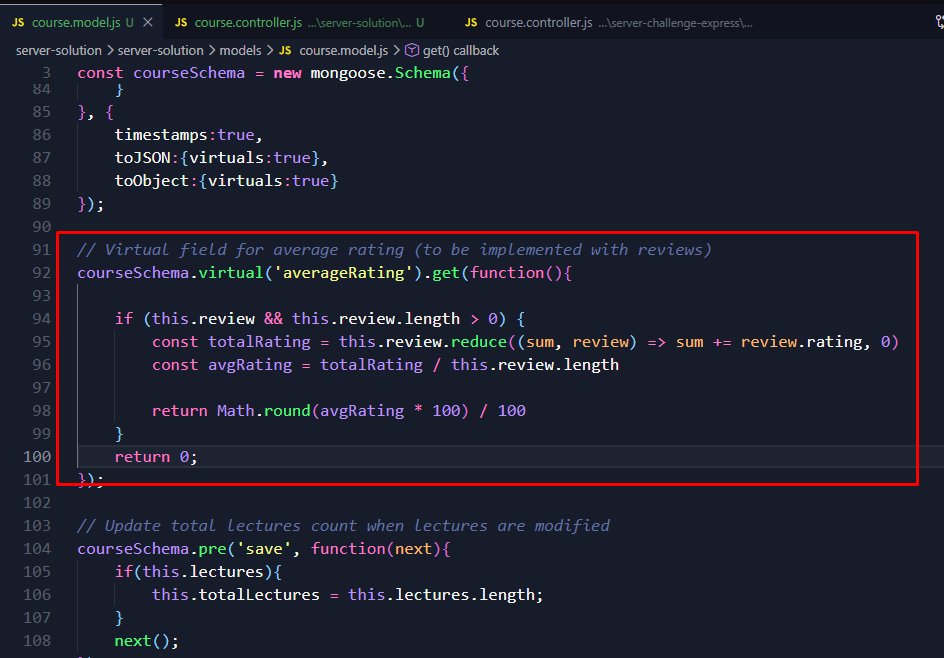Click the update lectures comment on line 103
The image size is (944, 658).
[343, 526]
